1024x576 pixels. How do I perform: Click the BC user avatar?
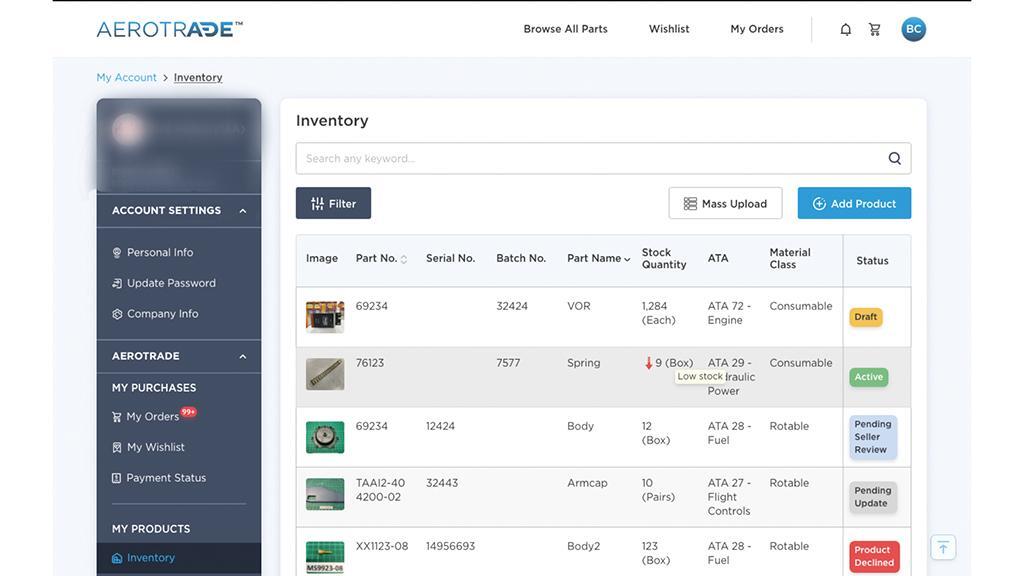(x=913, y=29)
